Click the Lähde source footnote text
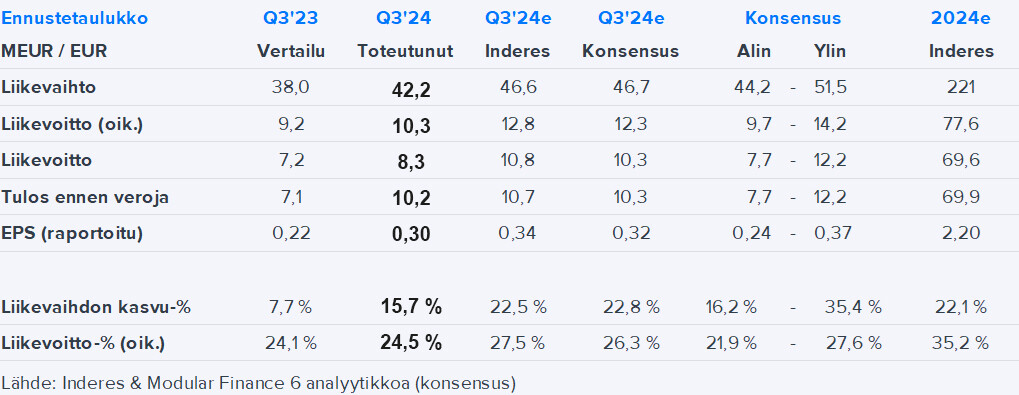Screen dimensions: 1019x395 [259, 383]
